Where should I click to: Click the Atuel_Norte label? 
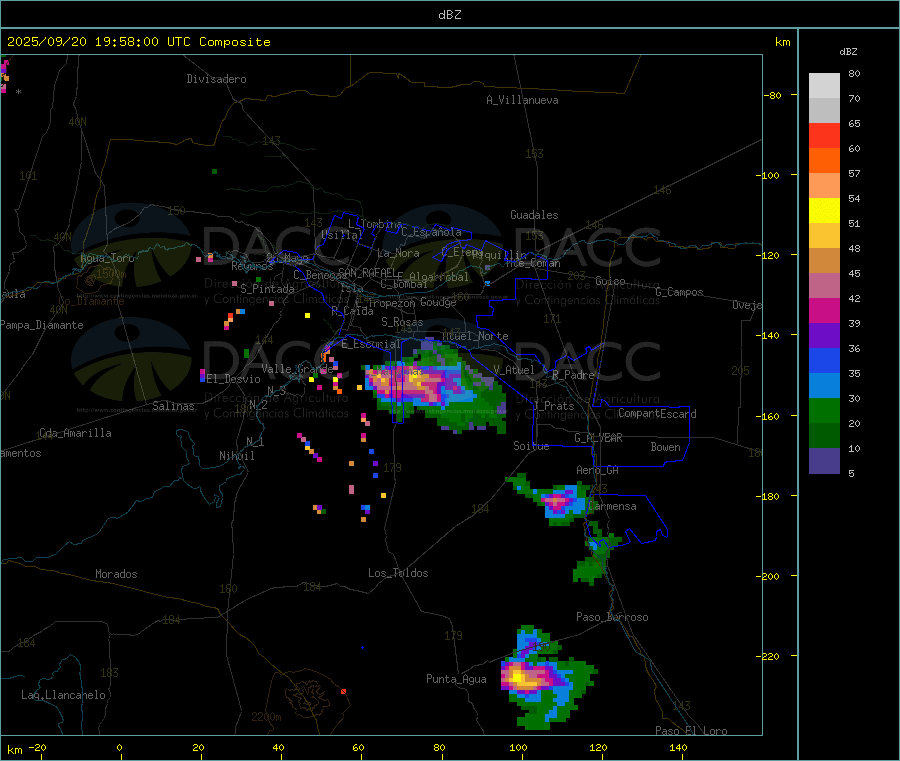[x=475, y=336]
